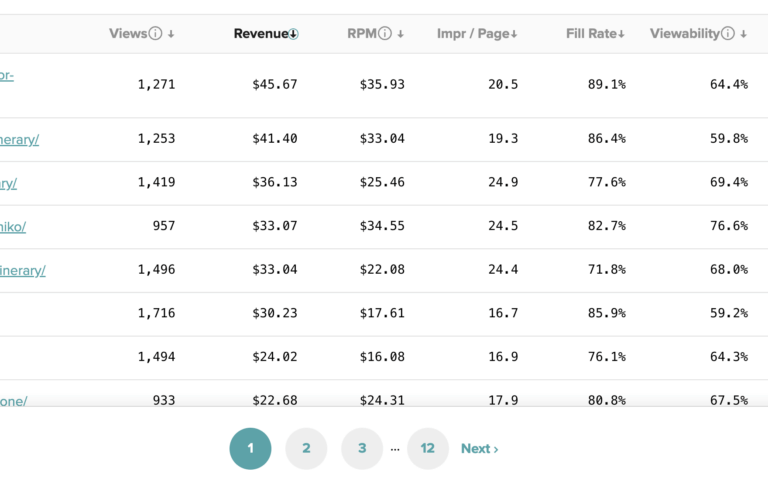768x481 pixels.
Task: Select the 85.9% fill rate value
Action: [x=607, y=313]
